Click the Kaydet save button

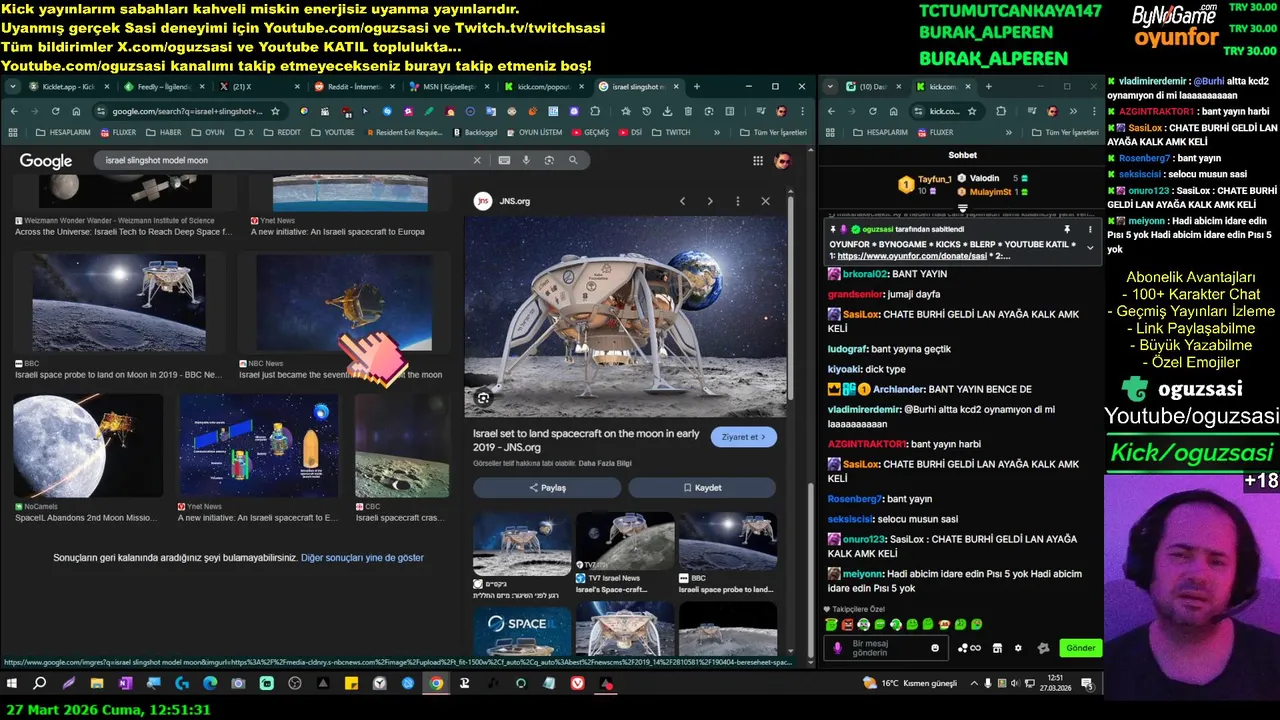point(702,488)
